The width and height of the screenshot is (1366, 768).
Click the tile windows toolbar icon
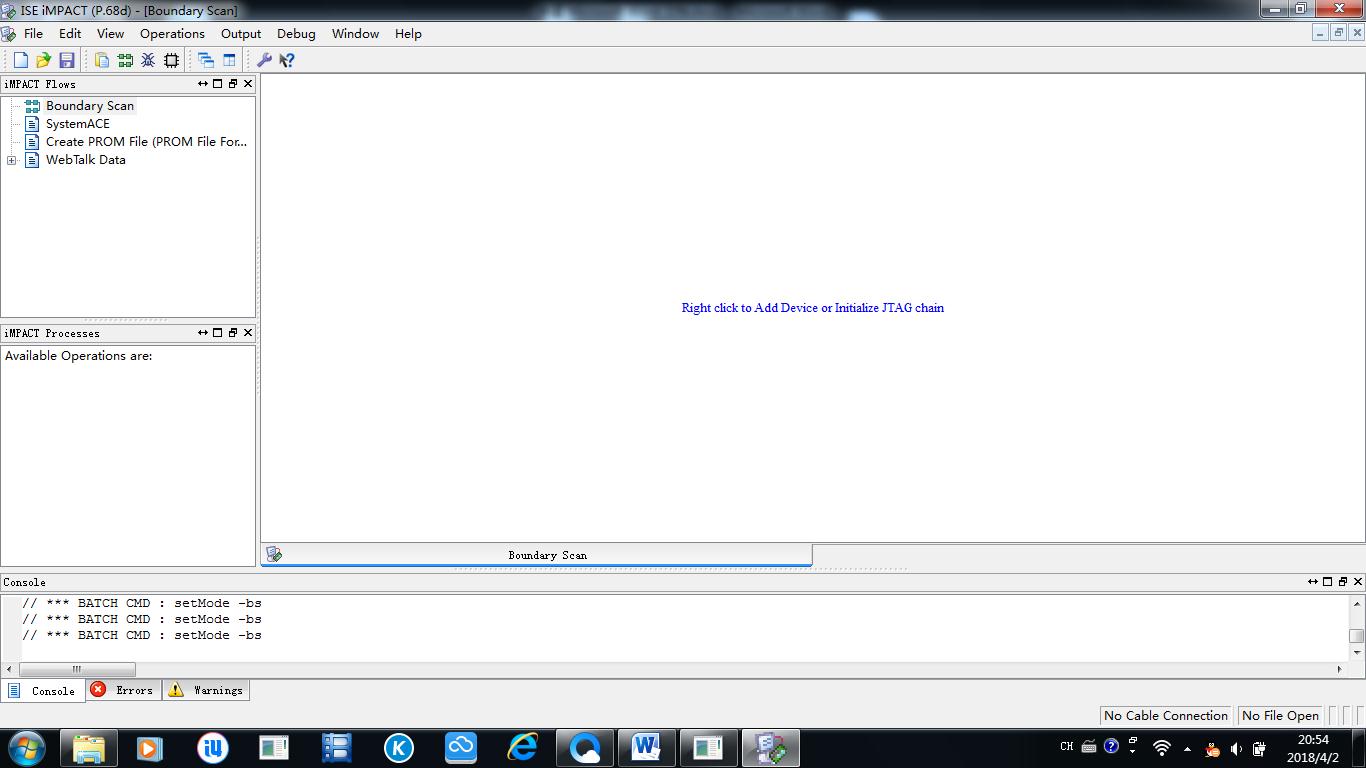[x=229, y=60]
